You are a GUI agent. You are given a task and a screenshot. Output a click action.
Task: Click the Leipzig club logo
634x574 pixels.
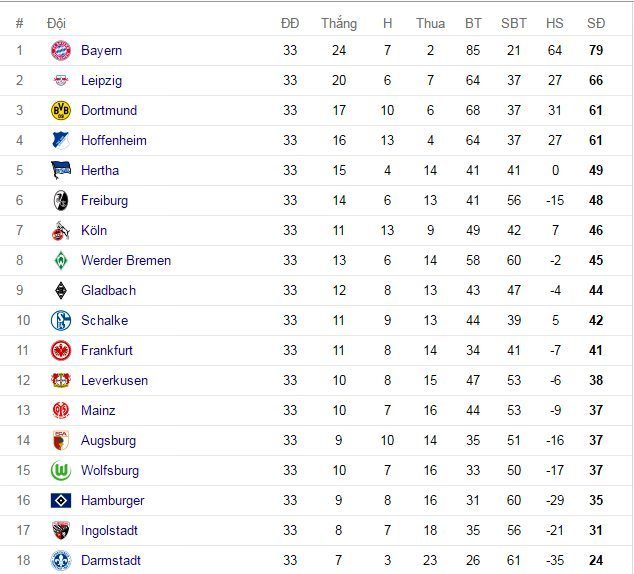61,81
